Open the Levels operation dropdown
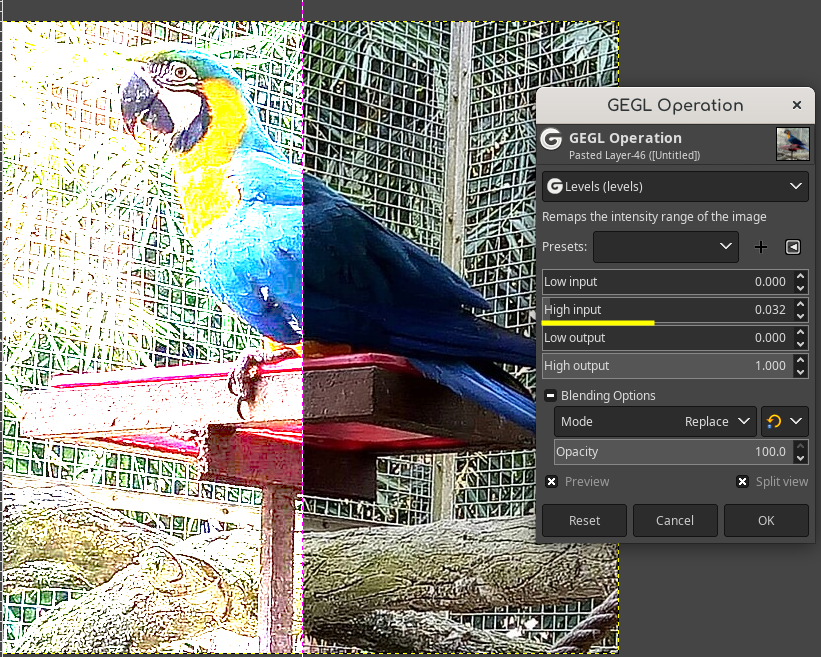The height and width of the screenshot is (657, 821). [x=675, y=186]
